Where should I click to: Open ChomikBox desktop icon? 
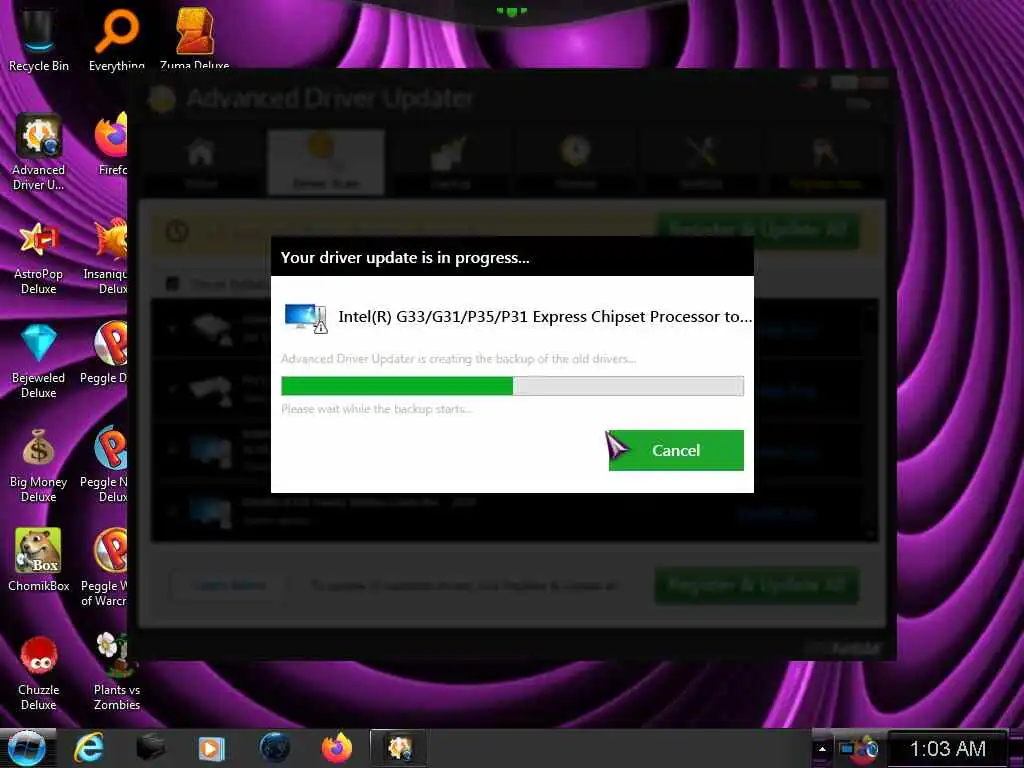click(39, 560)
